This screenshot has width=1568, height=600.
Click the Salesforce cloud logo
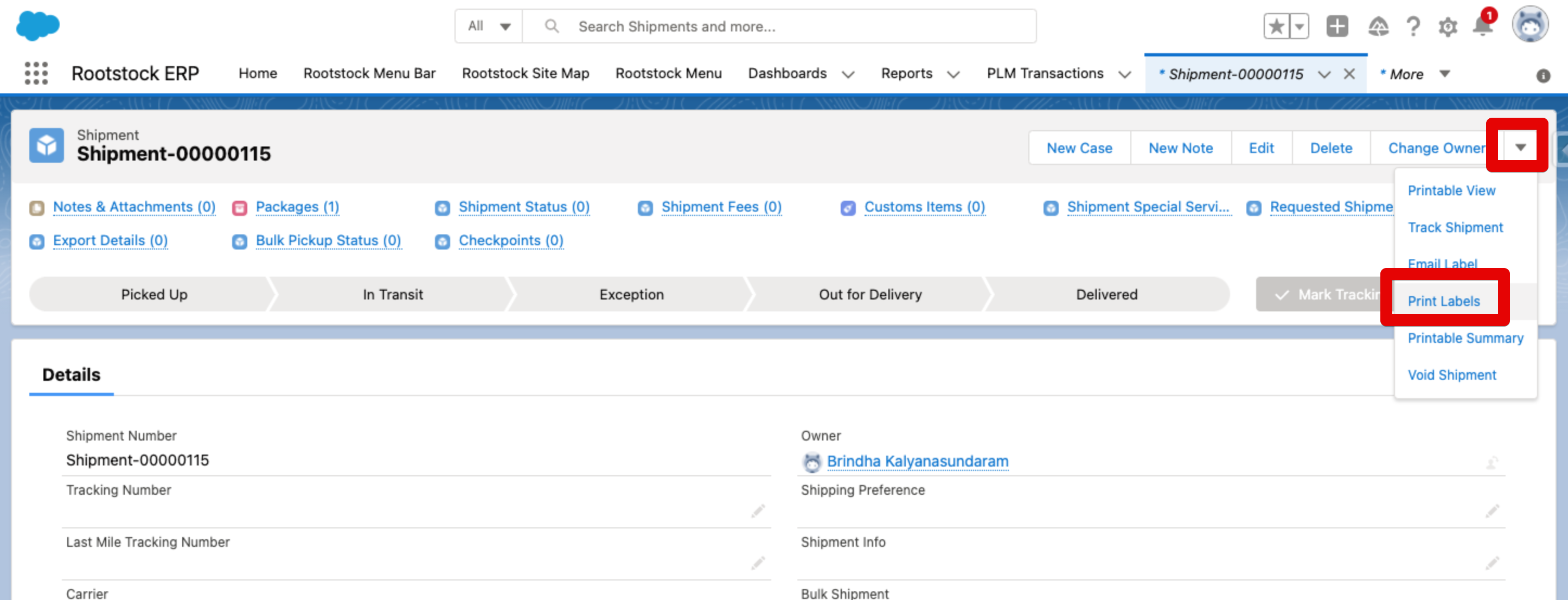click(x=38, y=26)
